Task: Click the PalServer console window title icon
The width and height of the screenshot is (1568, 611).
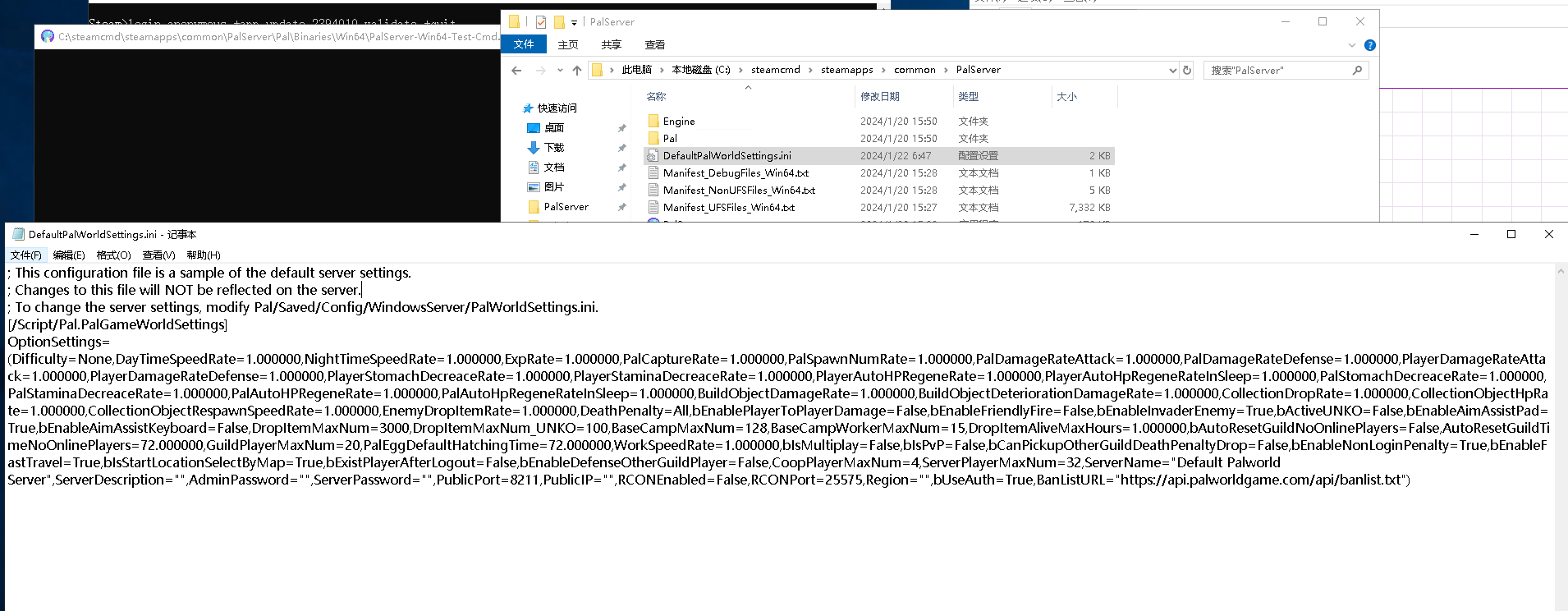Action: [x=47, y=36]
